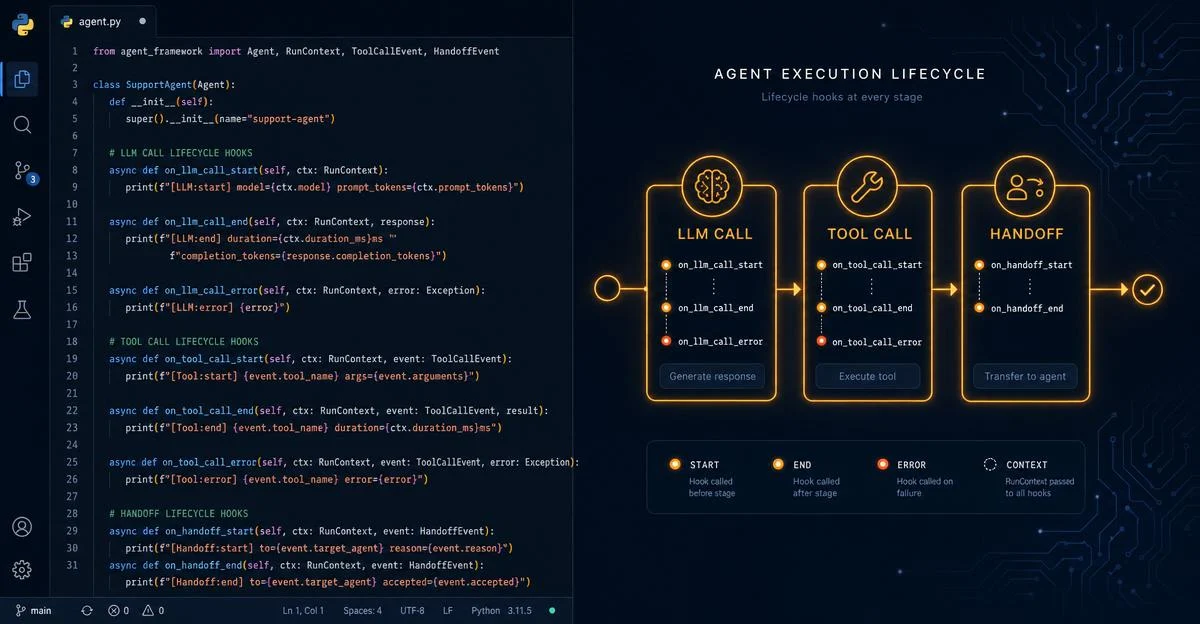Open the Run and Debug icon

tap(22, 217)
